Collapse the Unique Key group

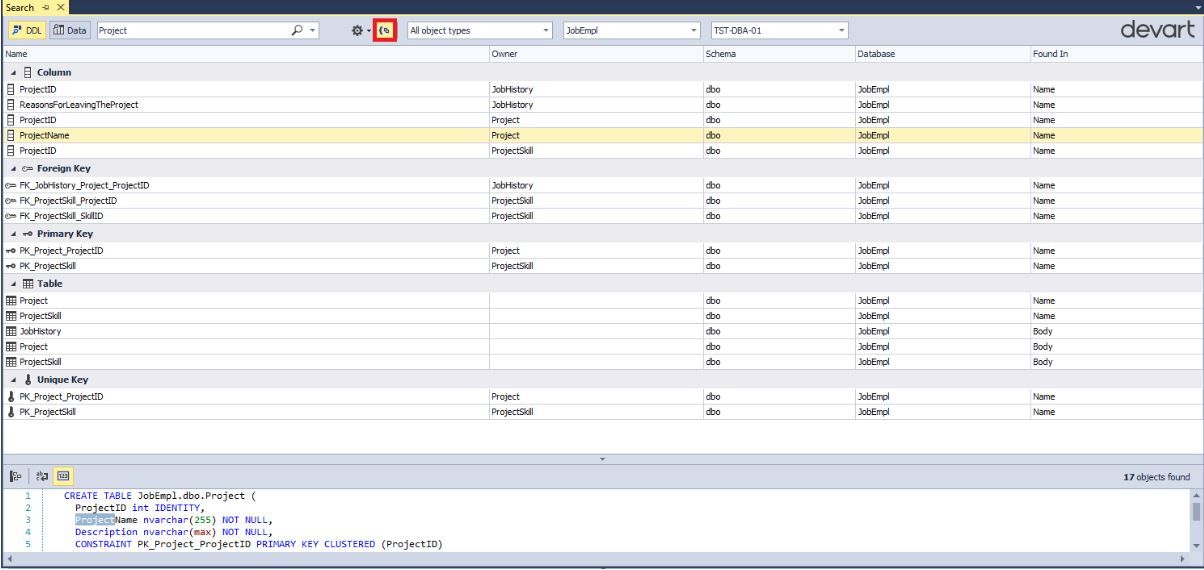[x=13, y=380]
